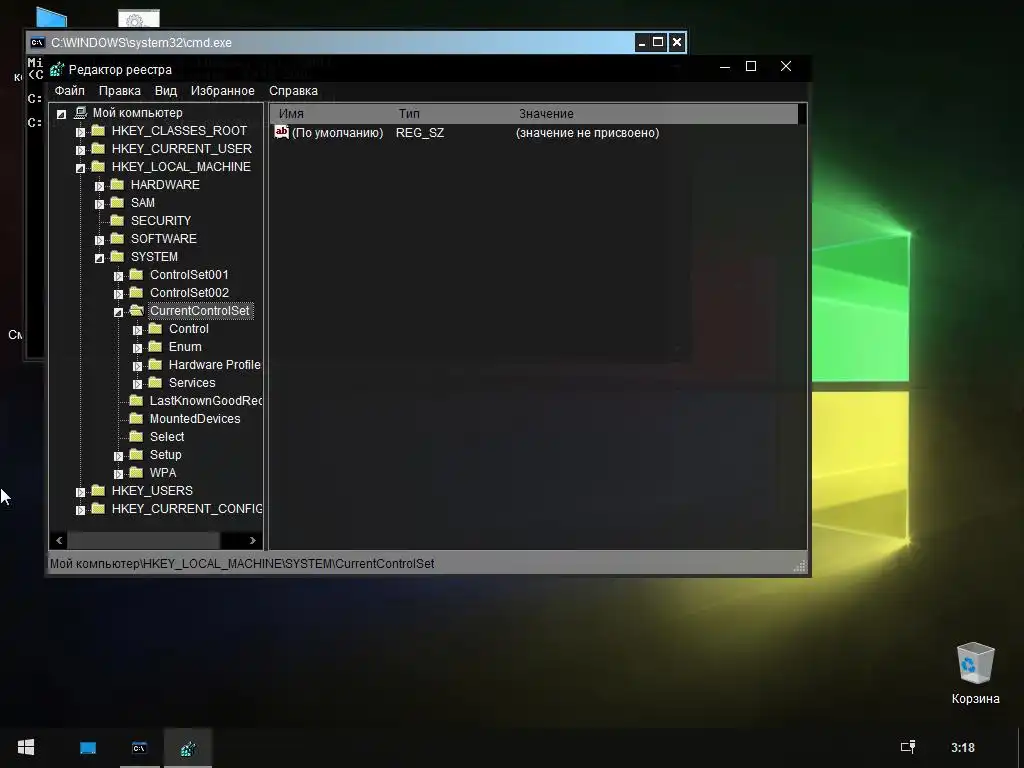This screenshot has width=1024, height=768.
Task: Expand ControlSet002 arrow
Action: (x=118, y=294)
